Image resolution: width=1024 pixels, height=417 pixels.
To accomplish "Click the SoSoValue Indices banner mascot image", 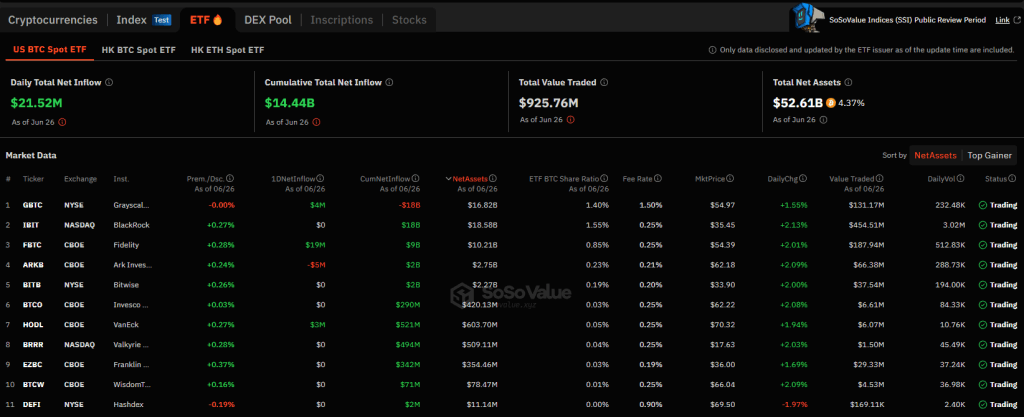I will point(807,18).
